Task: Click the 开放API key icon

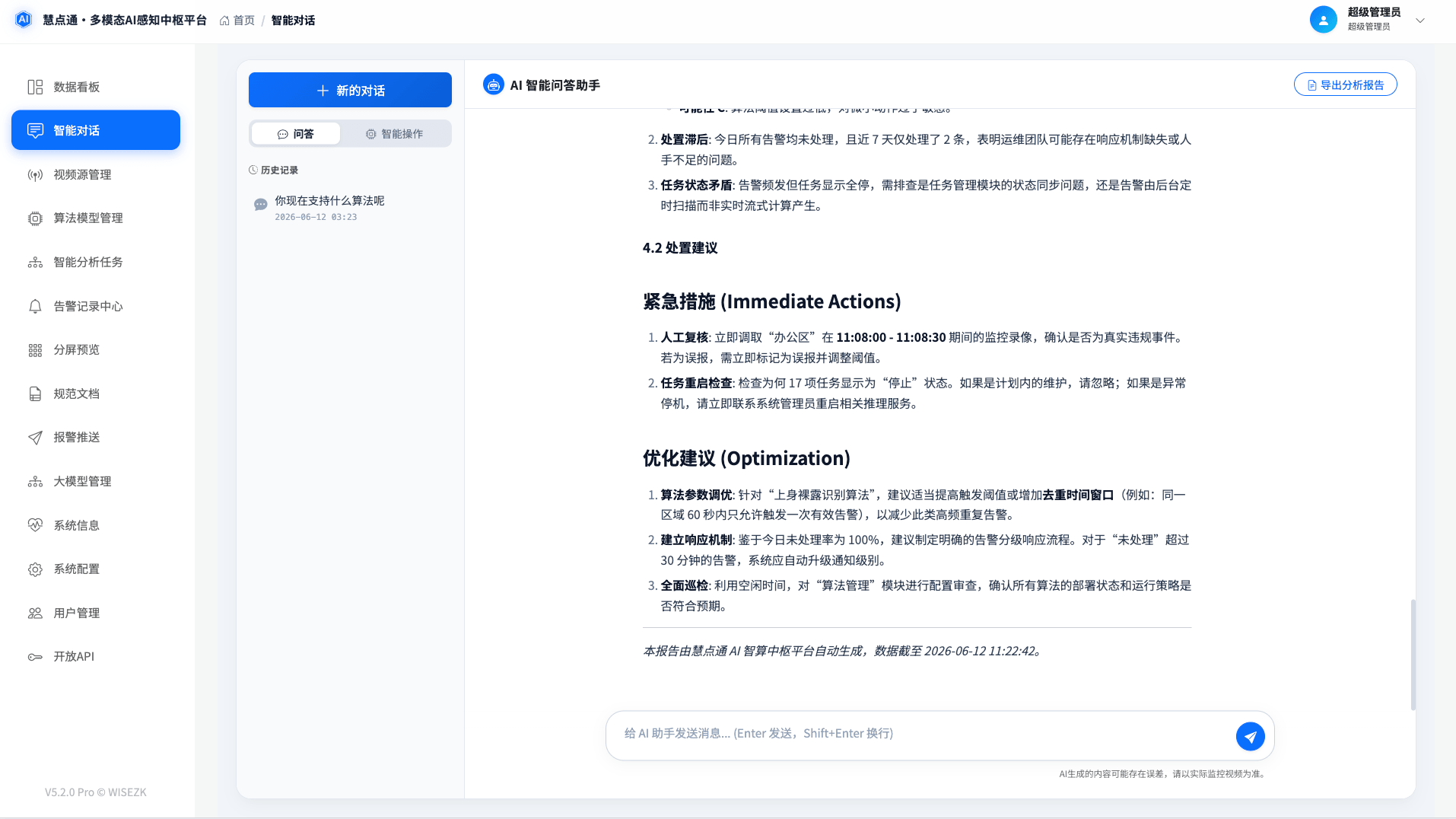Action: (x=35, y=657)
